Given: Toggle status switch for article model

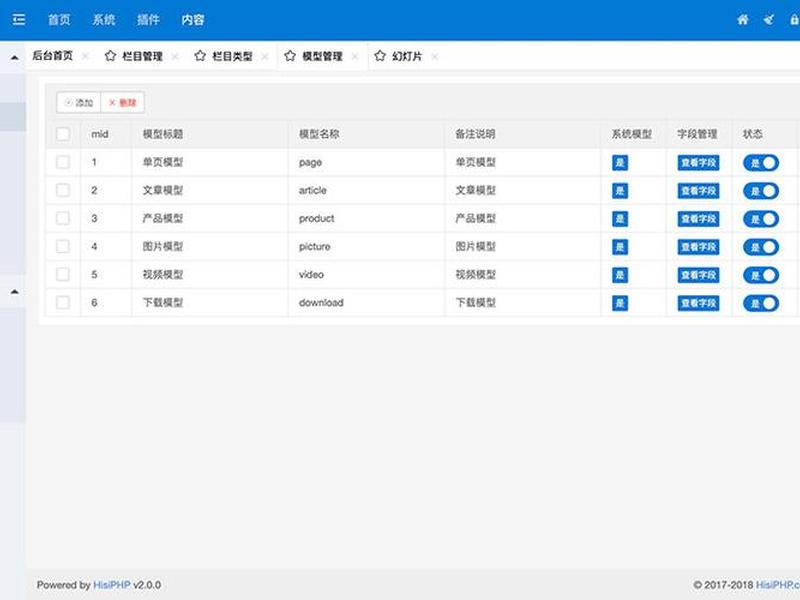Looking at the screenshot, I should click(761, 191).
